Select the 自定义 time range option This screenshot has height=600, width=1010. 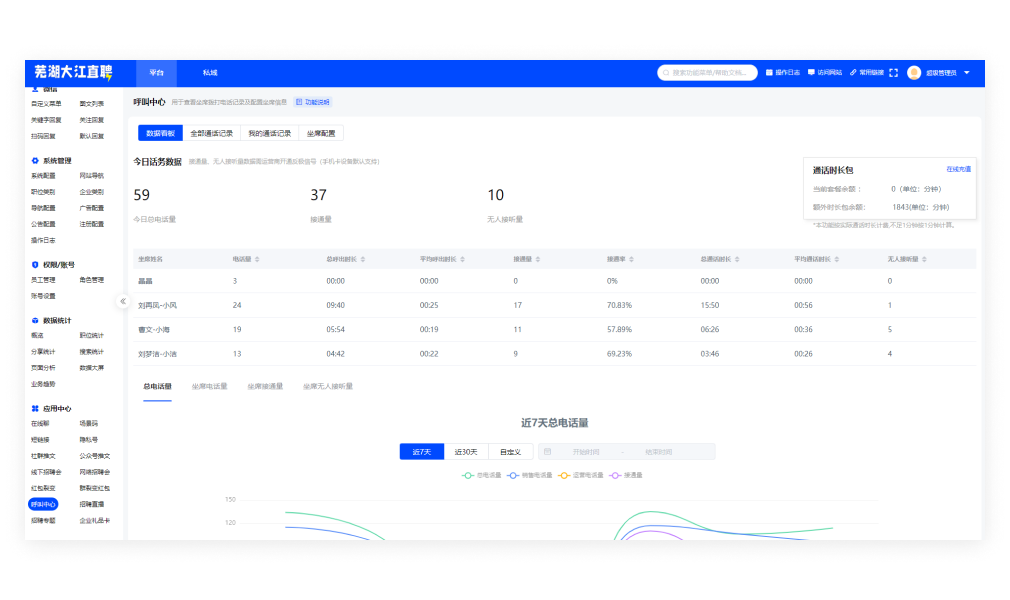tap(510, 452)
